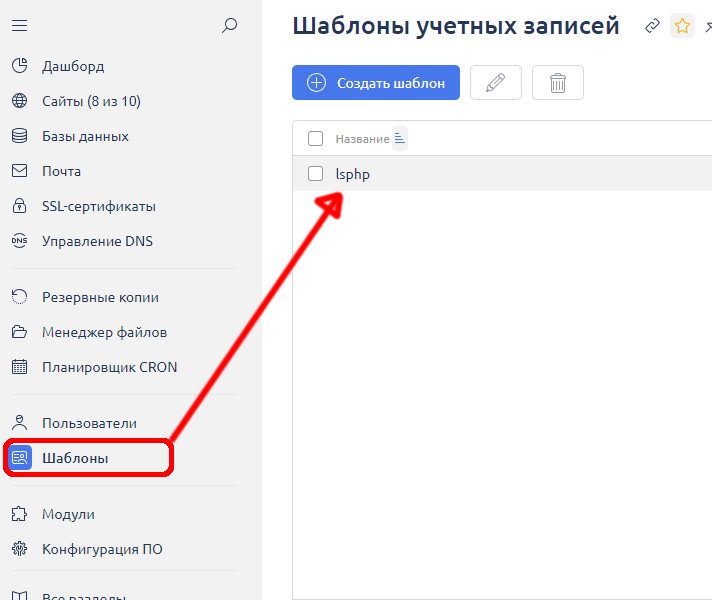Viewport: 712px width, 600px height.
Task: Open Дашборд in the sidebar
Action: pos(73,66)
